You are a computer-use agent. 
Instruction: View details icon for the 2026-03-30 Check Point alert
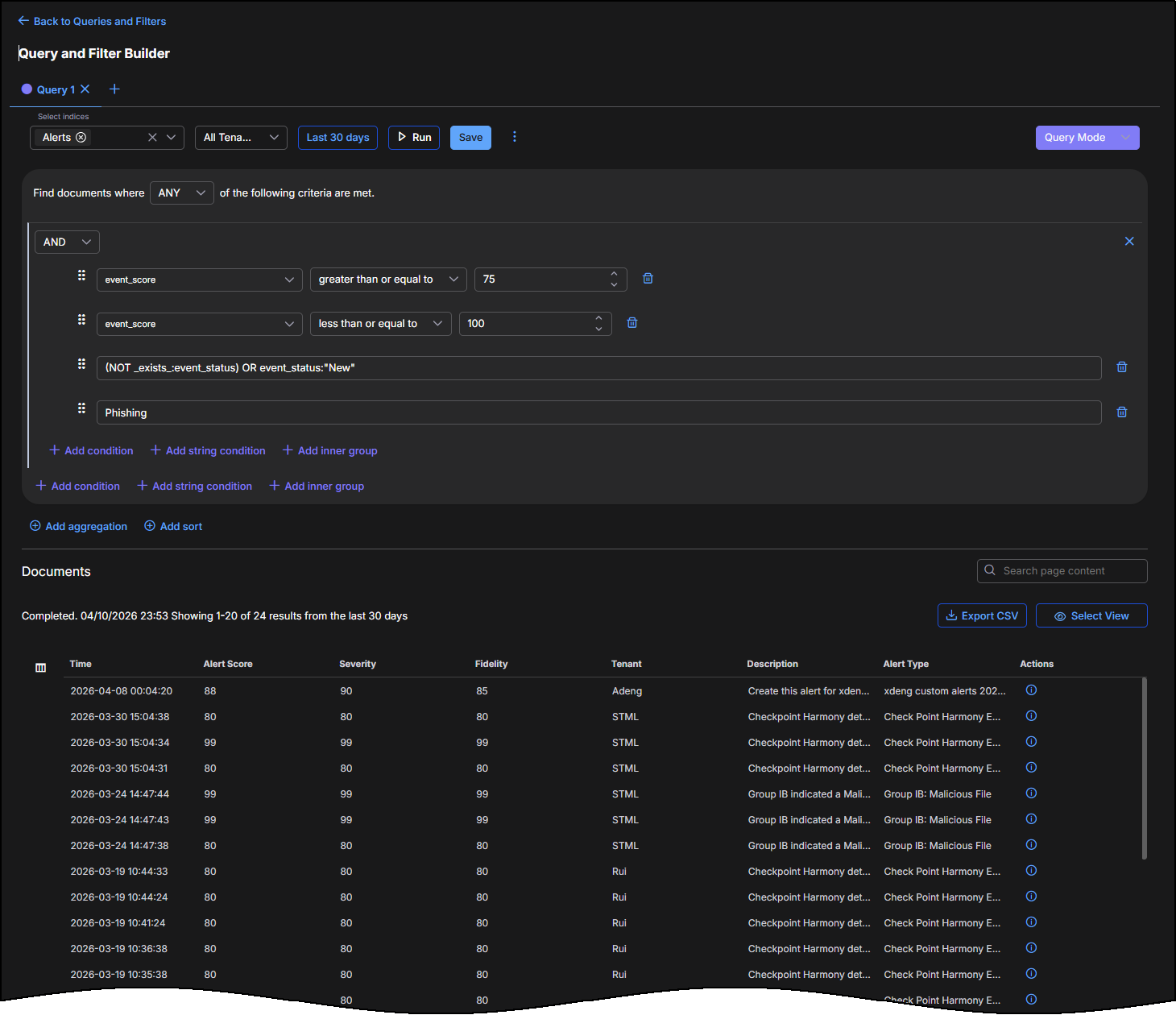[1031, 715]
